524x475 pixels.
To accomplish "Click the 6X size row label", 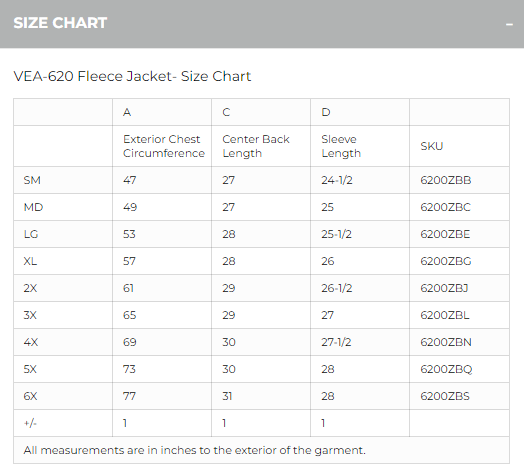I will pos(30,396).
